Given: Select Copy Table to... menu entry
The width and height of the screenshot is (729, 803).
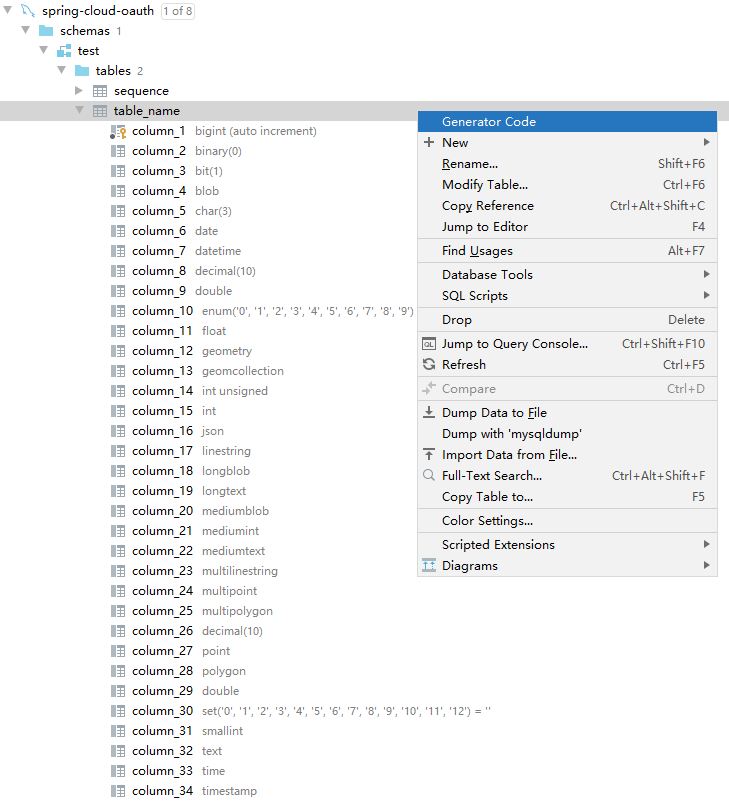Looking at the screenshot, I should click(567, 497).
